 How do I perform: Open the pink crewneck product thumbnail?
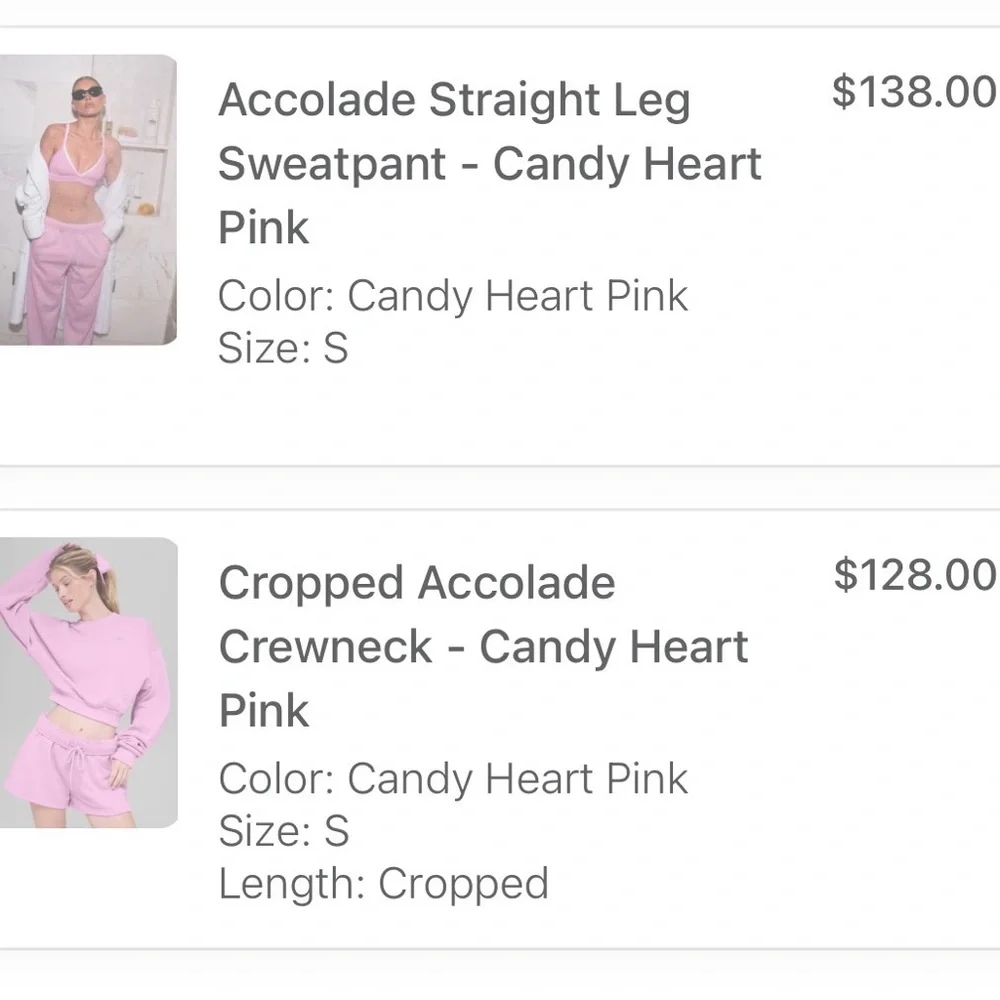[88, 683]
